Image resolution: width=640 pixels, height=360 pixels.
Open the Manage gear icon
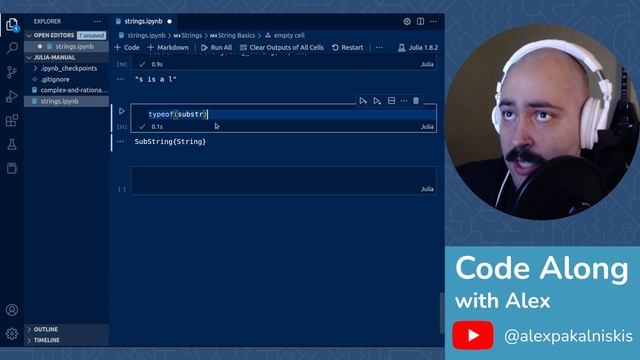[12, 334]
